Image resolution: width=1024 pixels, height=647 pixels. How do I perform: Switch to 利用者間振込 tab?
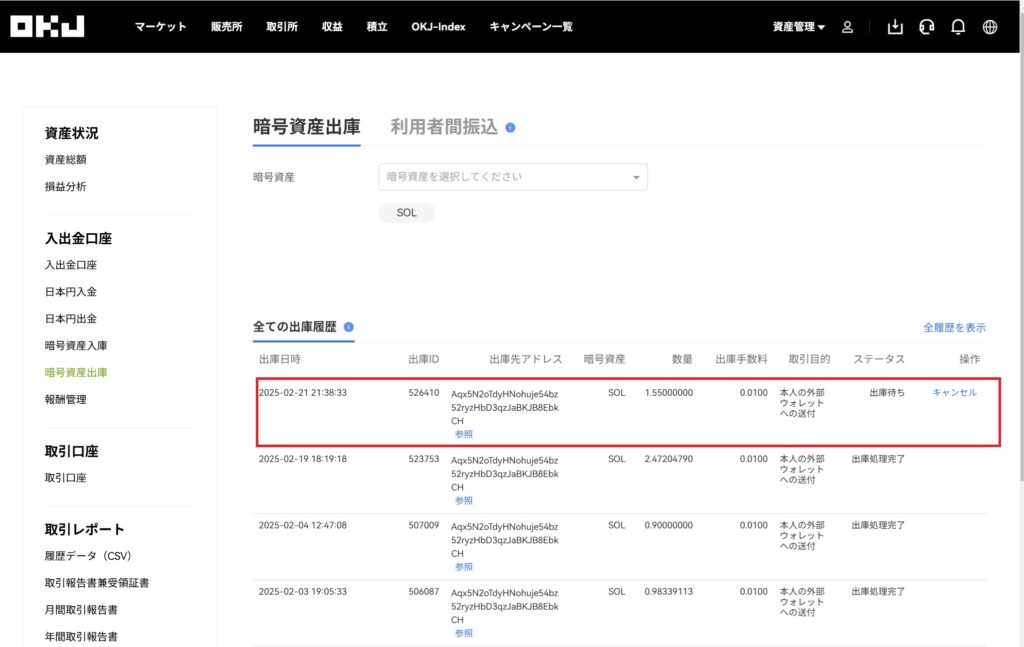tap(444, 127)
